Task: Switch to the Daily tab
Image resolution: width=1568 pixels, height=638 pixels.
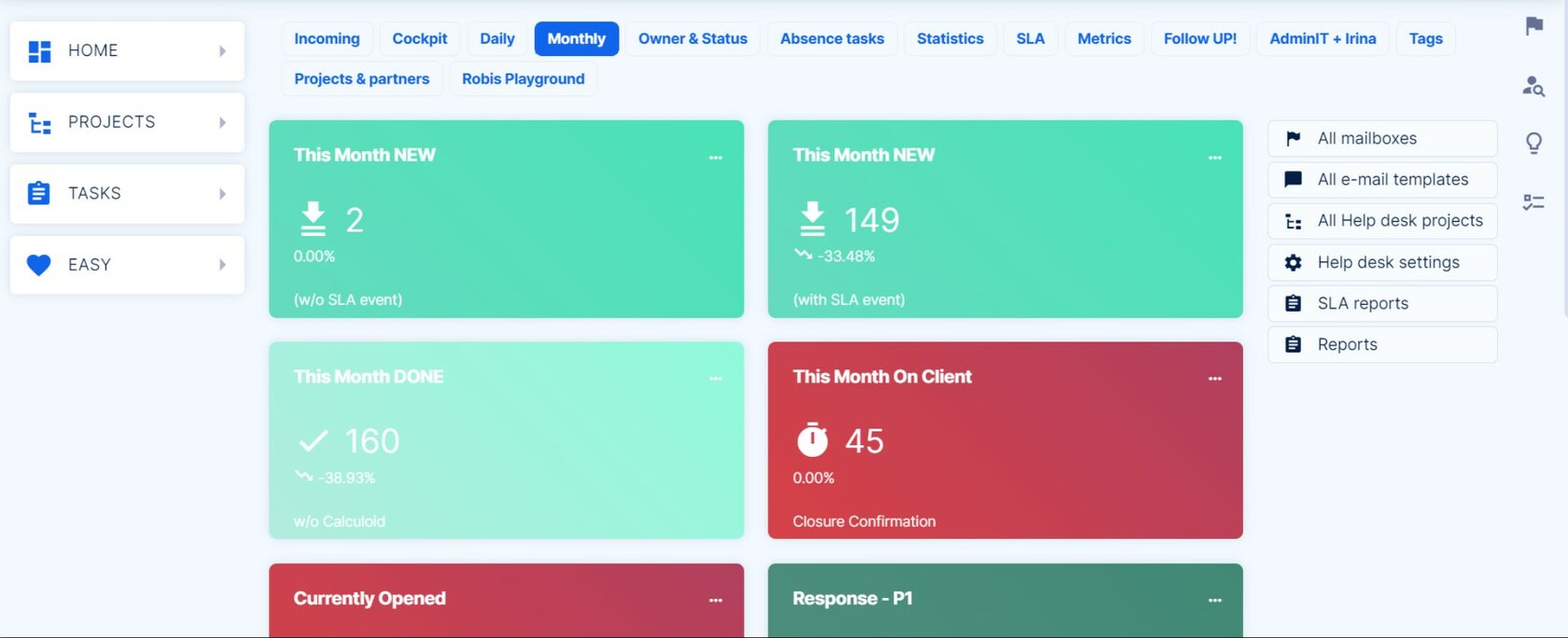Action: click(497, 39)
